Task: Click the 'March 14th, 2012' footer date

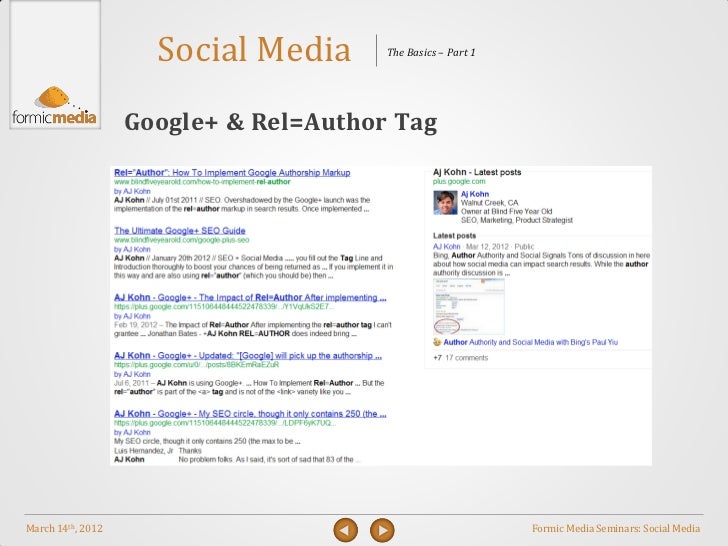Action: point(65,528)
